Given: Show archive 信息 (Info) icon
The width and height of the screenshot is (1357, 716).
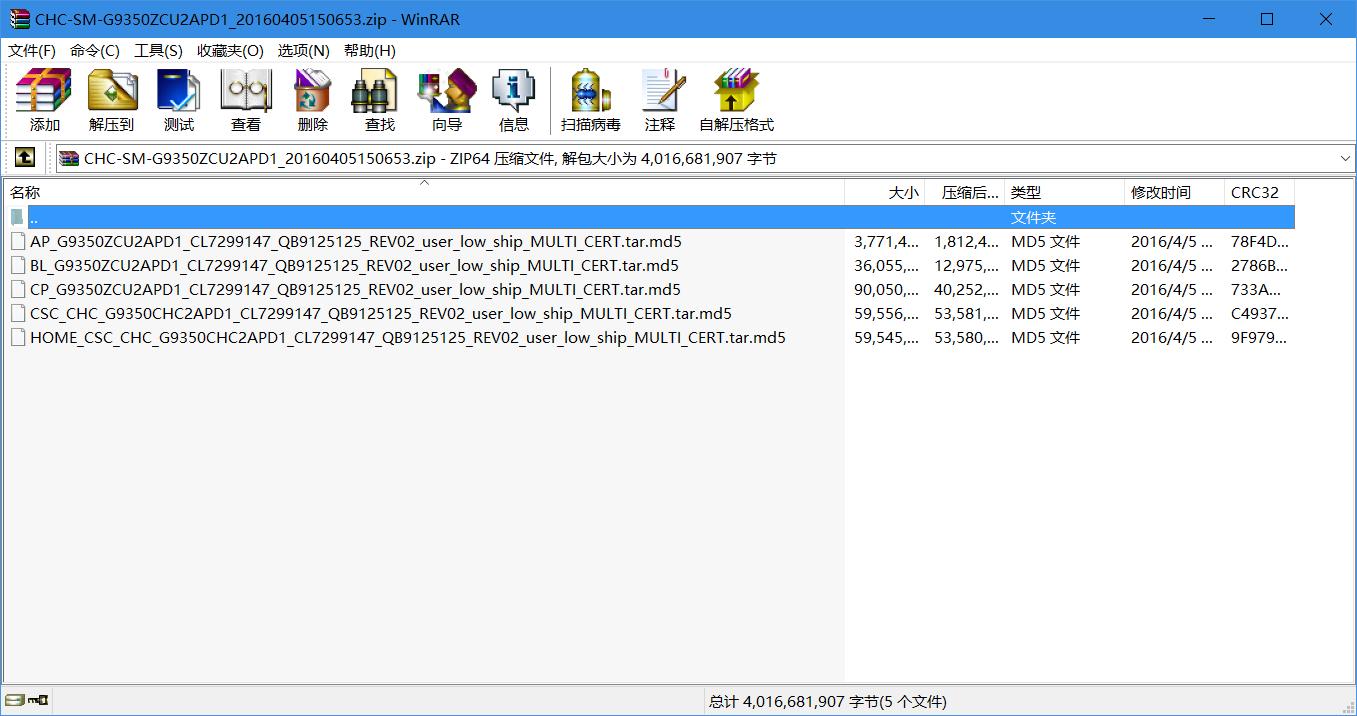Looking at the screenshot, I should pyautogui.click(x=513, y=100).
